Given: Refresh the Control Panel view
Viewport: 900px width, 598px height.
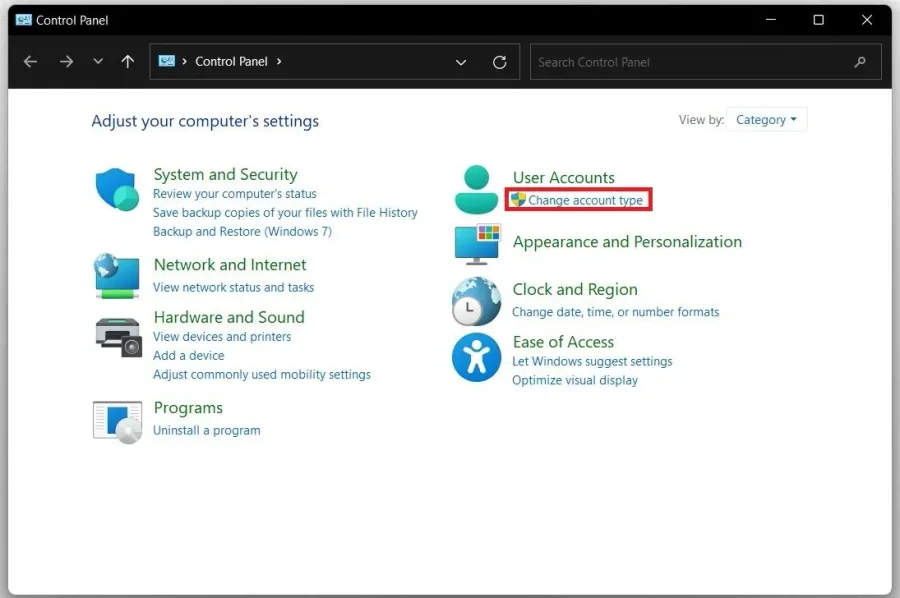Looking at the screenshot, I should point(499,62).
